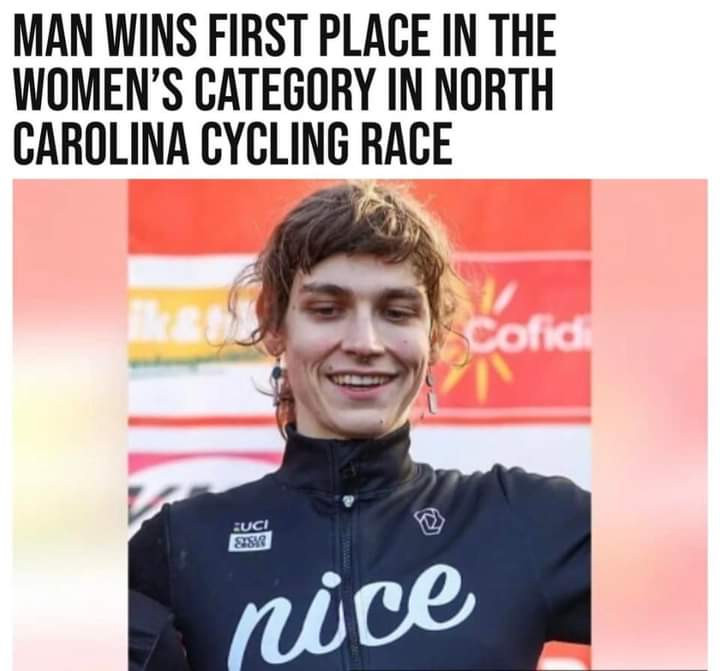Click the blurred margin beside the yellow-green banner
The height and width of the screenshot is (671, 720).
click(x=70, y=423)
